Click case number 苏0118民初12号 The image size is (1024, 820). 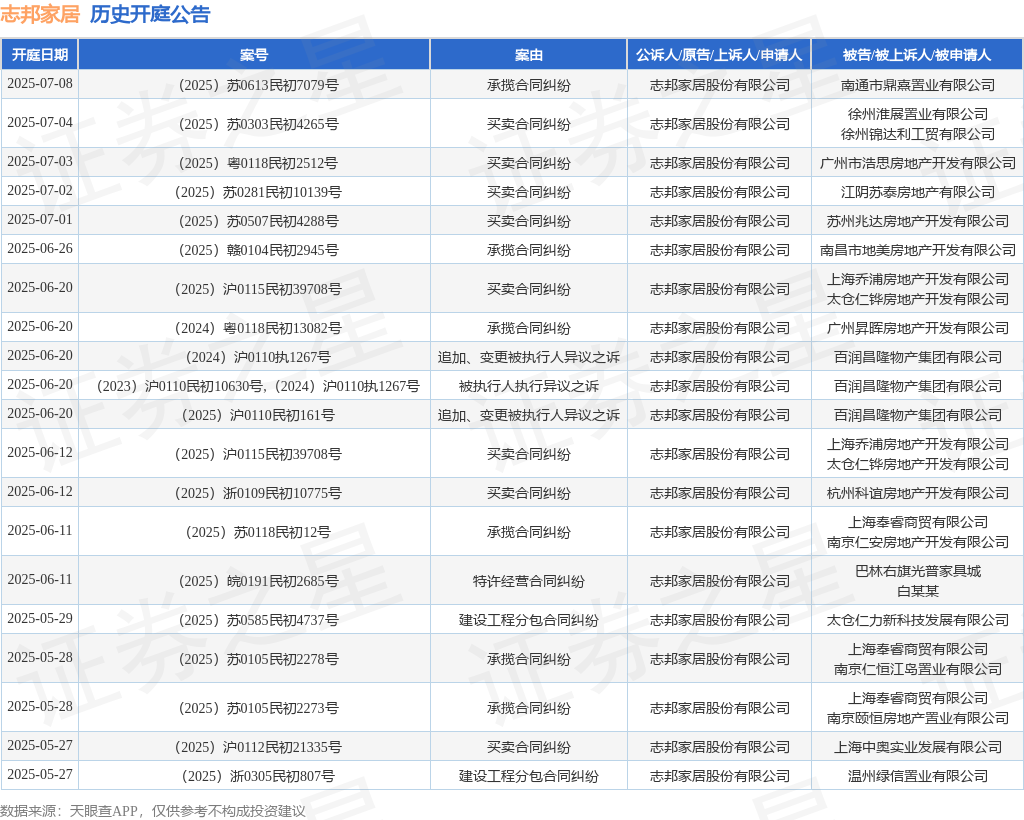258,532
